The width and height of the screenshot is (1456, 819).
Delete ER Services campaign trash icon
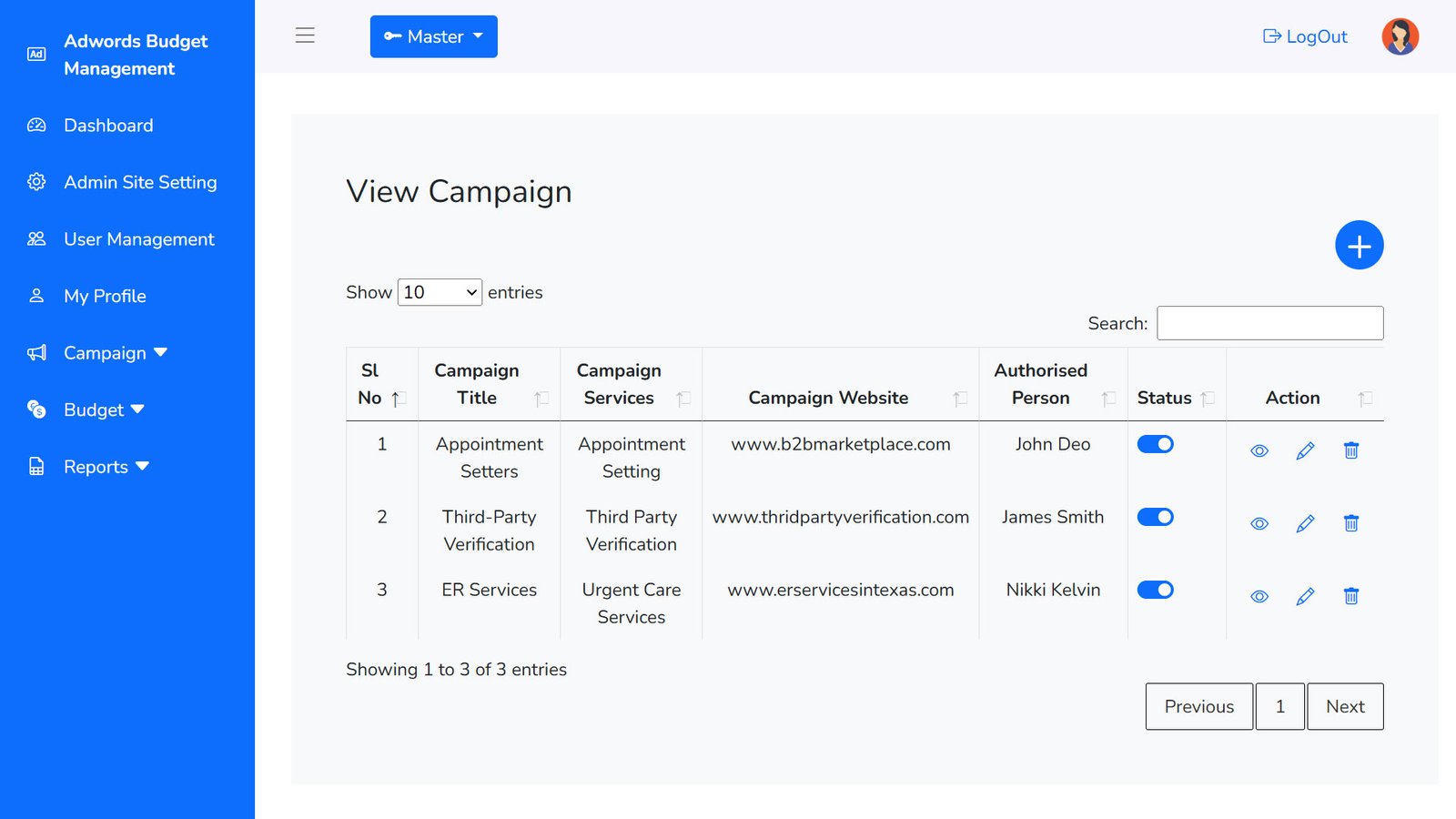coord(1351,595)
